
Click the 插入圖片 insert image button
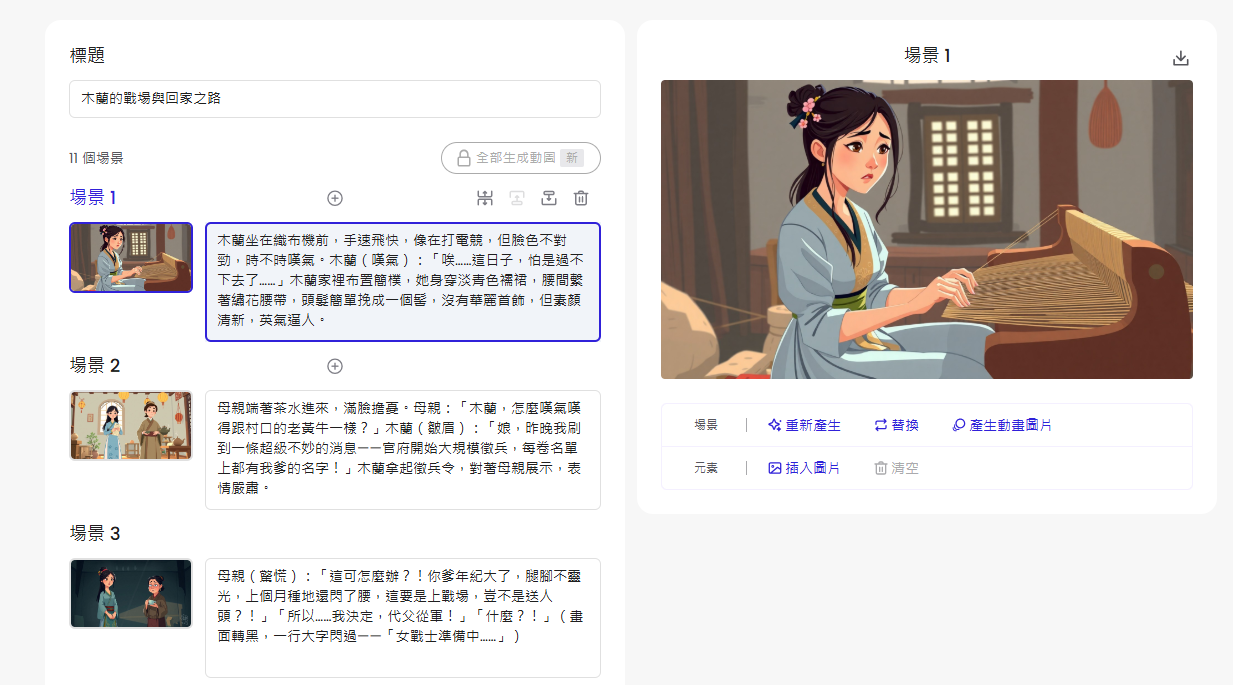[804, 468]
